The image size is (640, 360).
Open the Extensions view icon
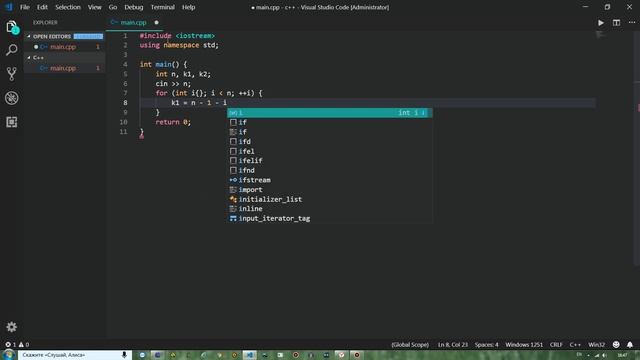12,122
